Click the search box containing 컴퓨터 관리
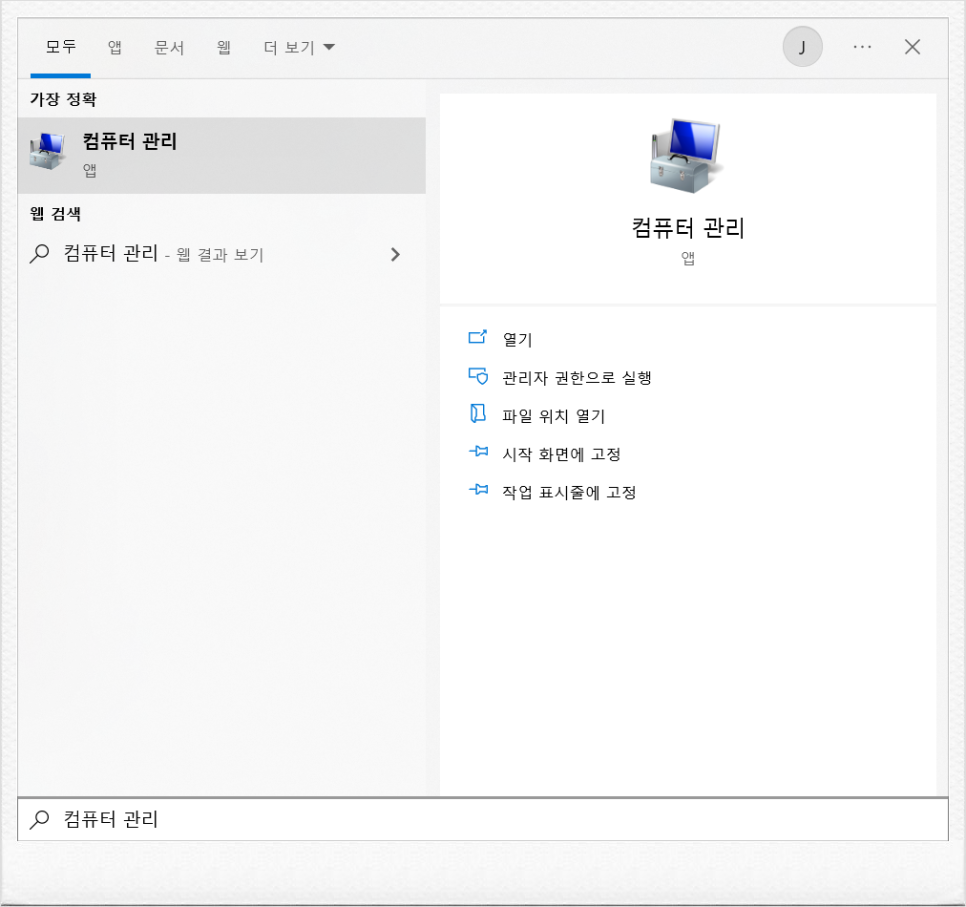The height and width of the screenshot is (907, 966). click(x=483, y=820)
